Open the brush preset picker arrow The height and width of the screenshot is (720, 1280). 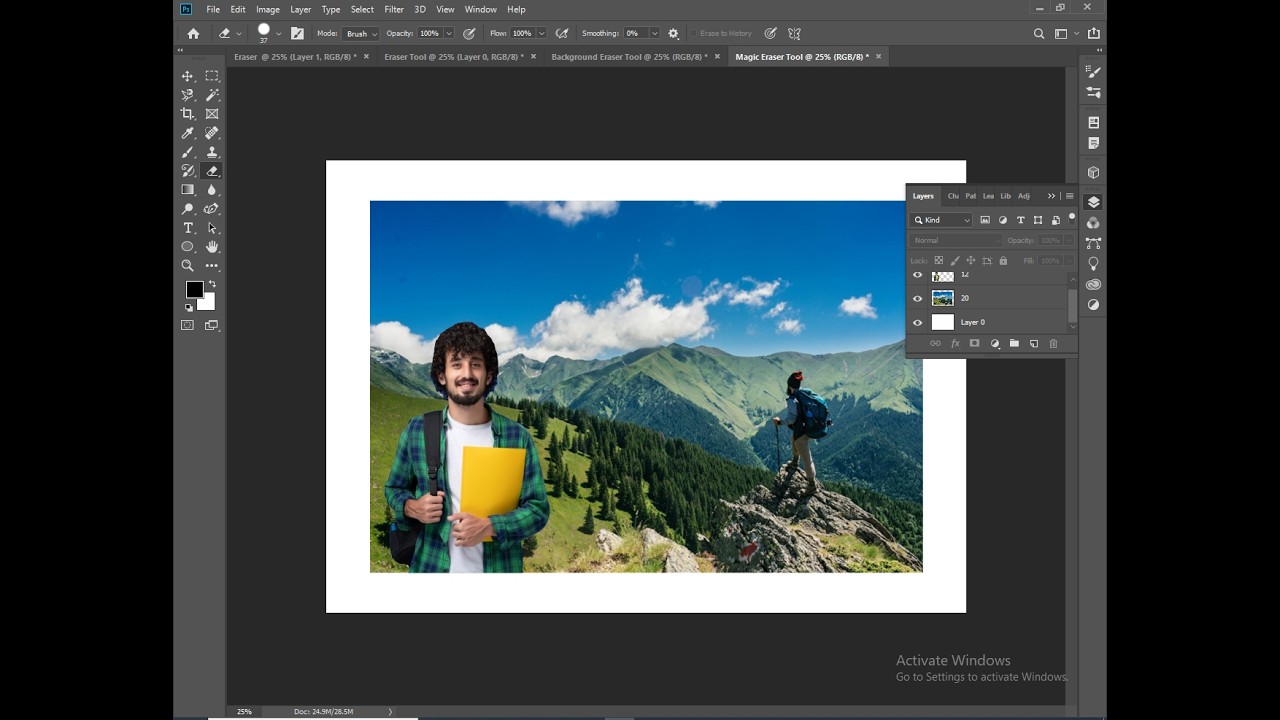coord(278,33)
